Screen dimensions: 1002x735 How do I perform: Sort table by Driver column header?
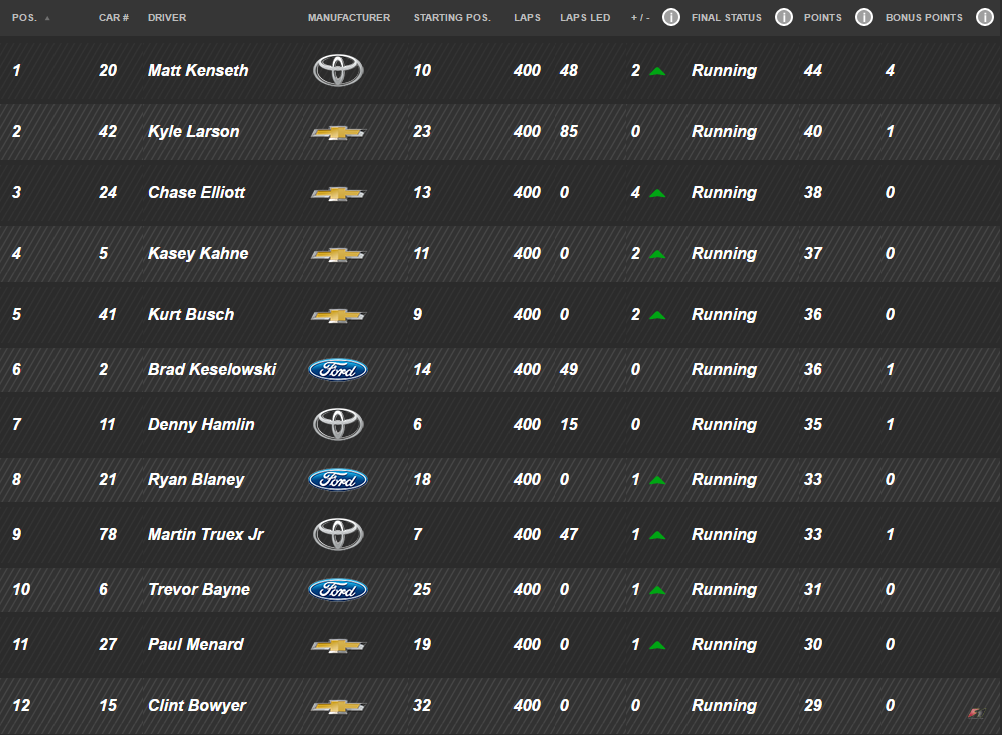[x=167, y=18]
